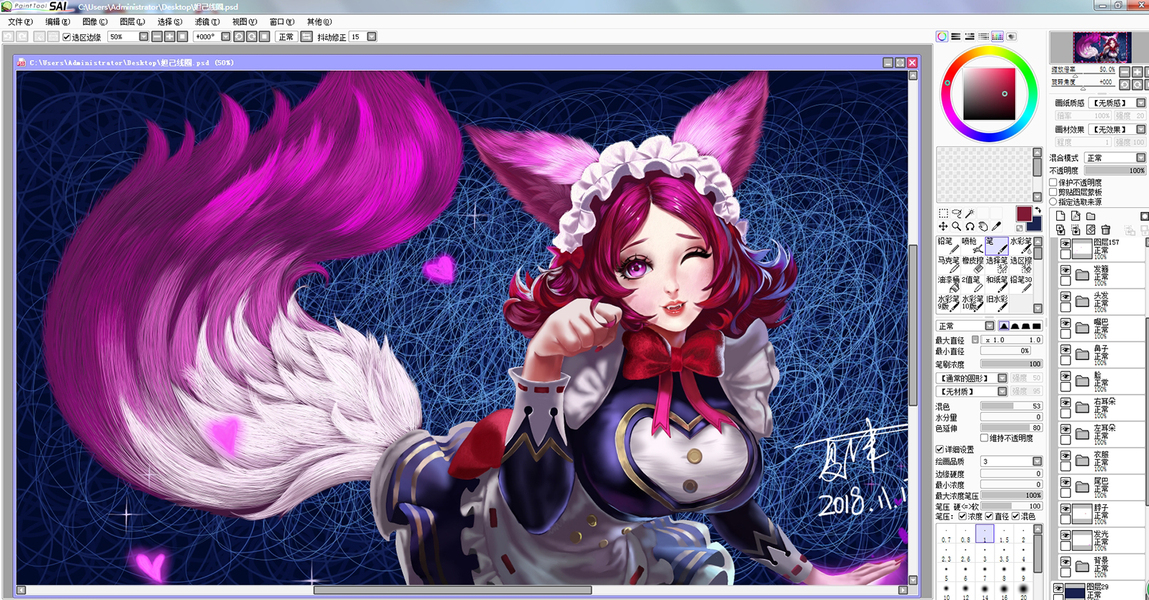Screen dimensions: 1149x600
Task: Select the rectangular selection tool
Action: [943, 213]
